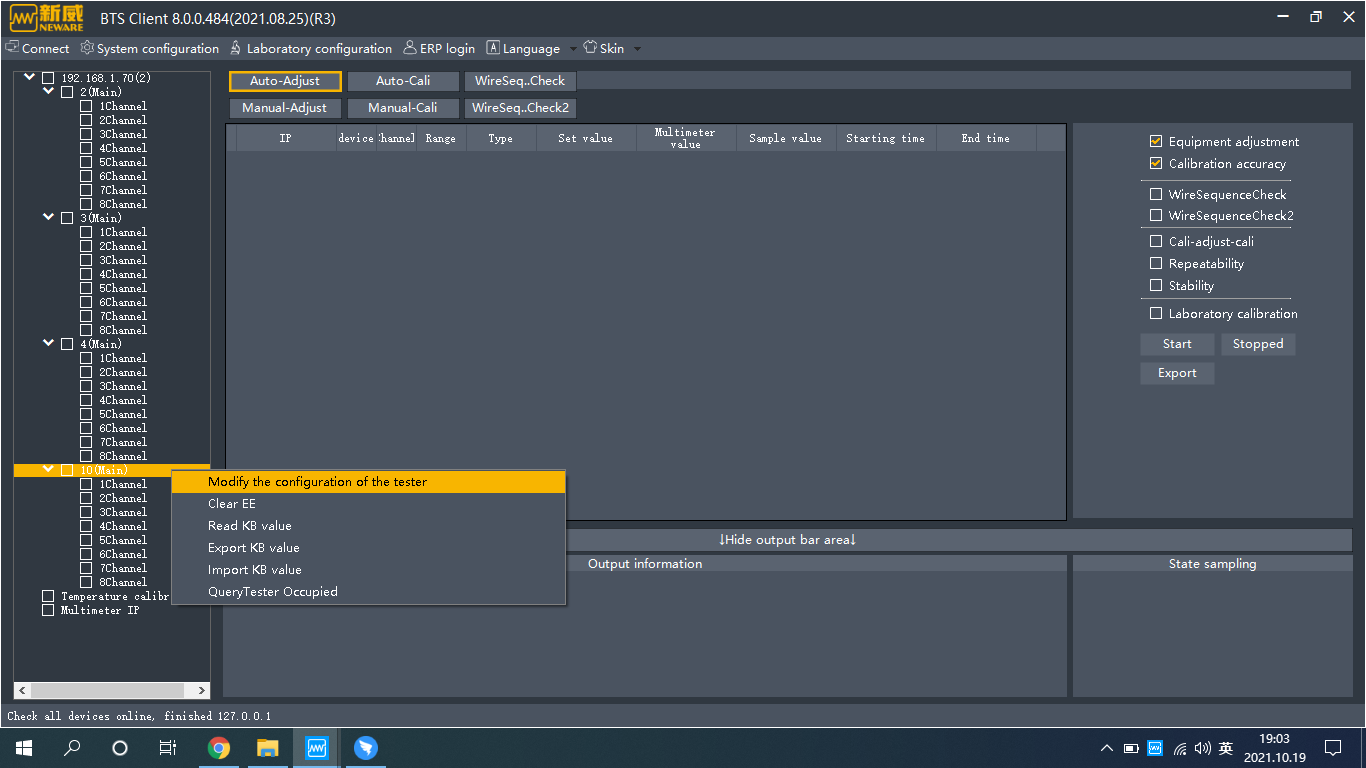Choose Export KB value menu entry

[x=254, y=548]
